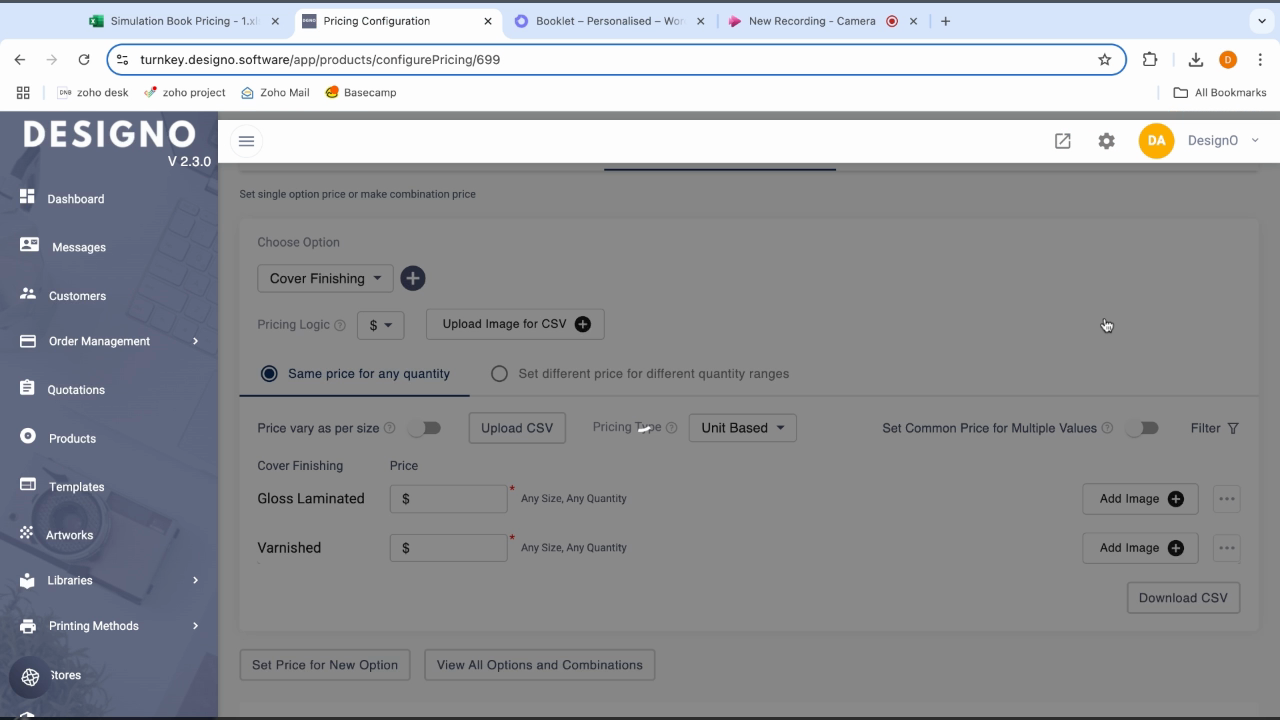Click Pricing Logic help icon
This screenshot has width=1280, height=720.
[x=340, y=325]
